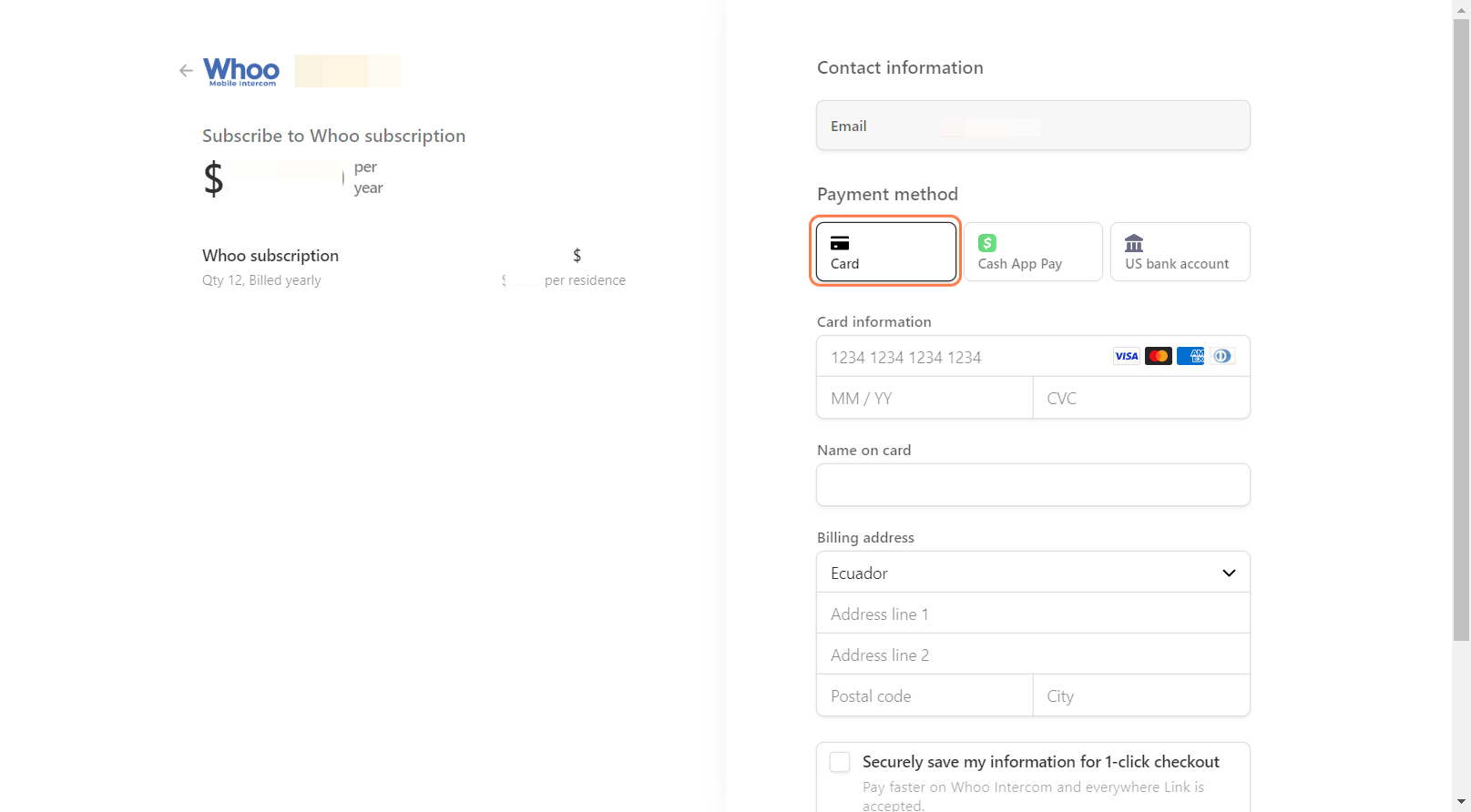The height and width of the screenshot is (812, 1471).
Task: Click the Address line 2 field
Action: coord(1033,655)
